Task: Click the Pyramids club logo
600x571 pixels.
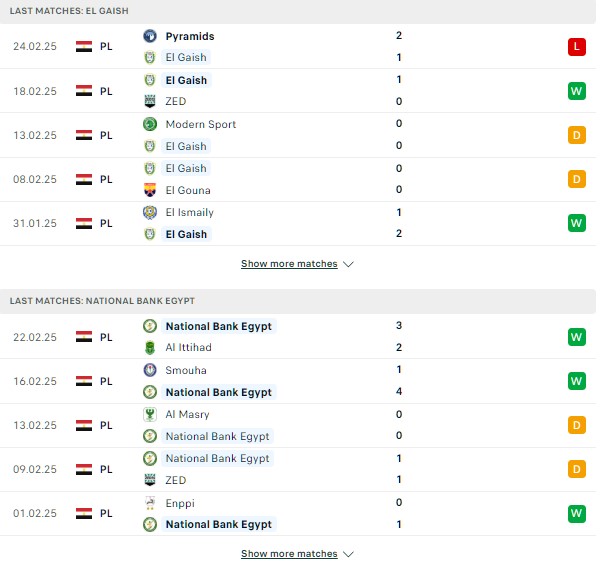Action: pyautogui.click(x=150, y=36)
